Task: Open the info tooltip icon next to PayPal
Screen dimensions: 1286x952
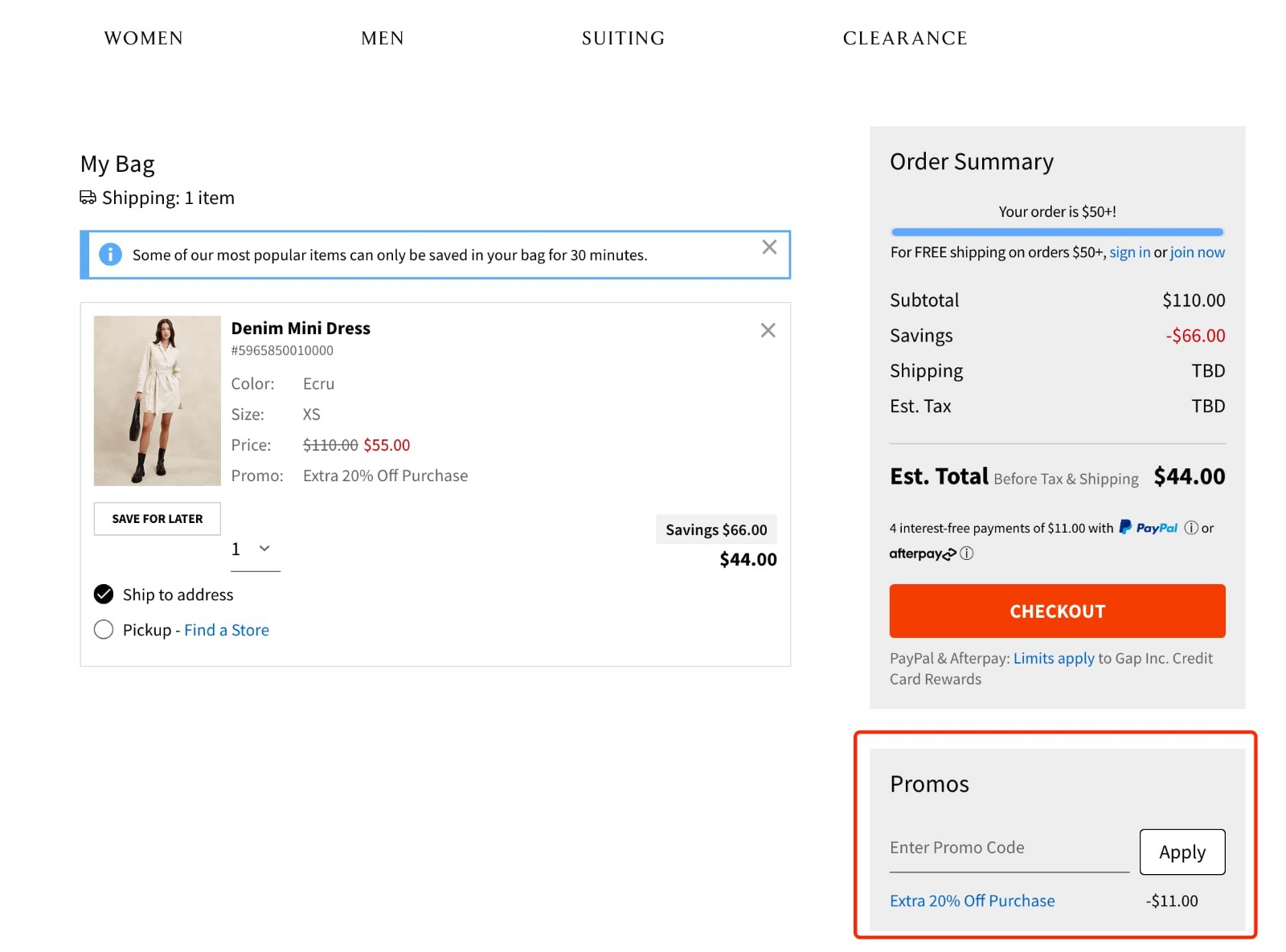Action: point(1190,528)
